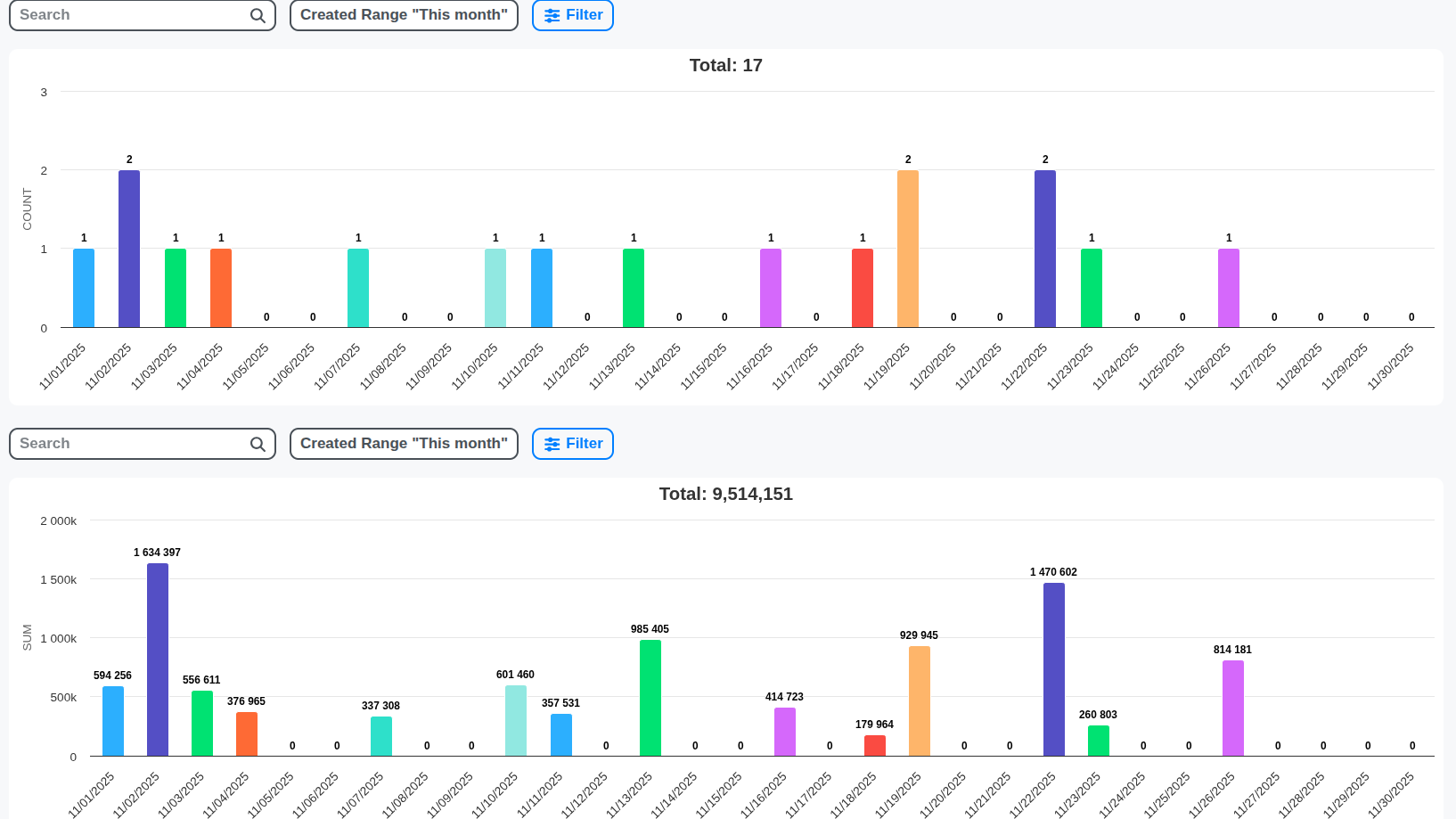1456x819 pixels.
Task: Click the 1 470 602 bar for 11/22/2025
Action: point(1053,668)
